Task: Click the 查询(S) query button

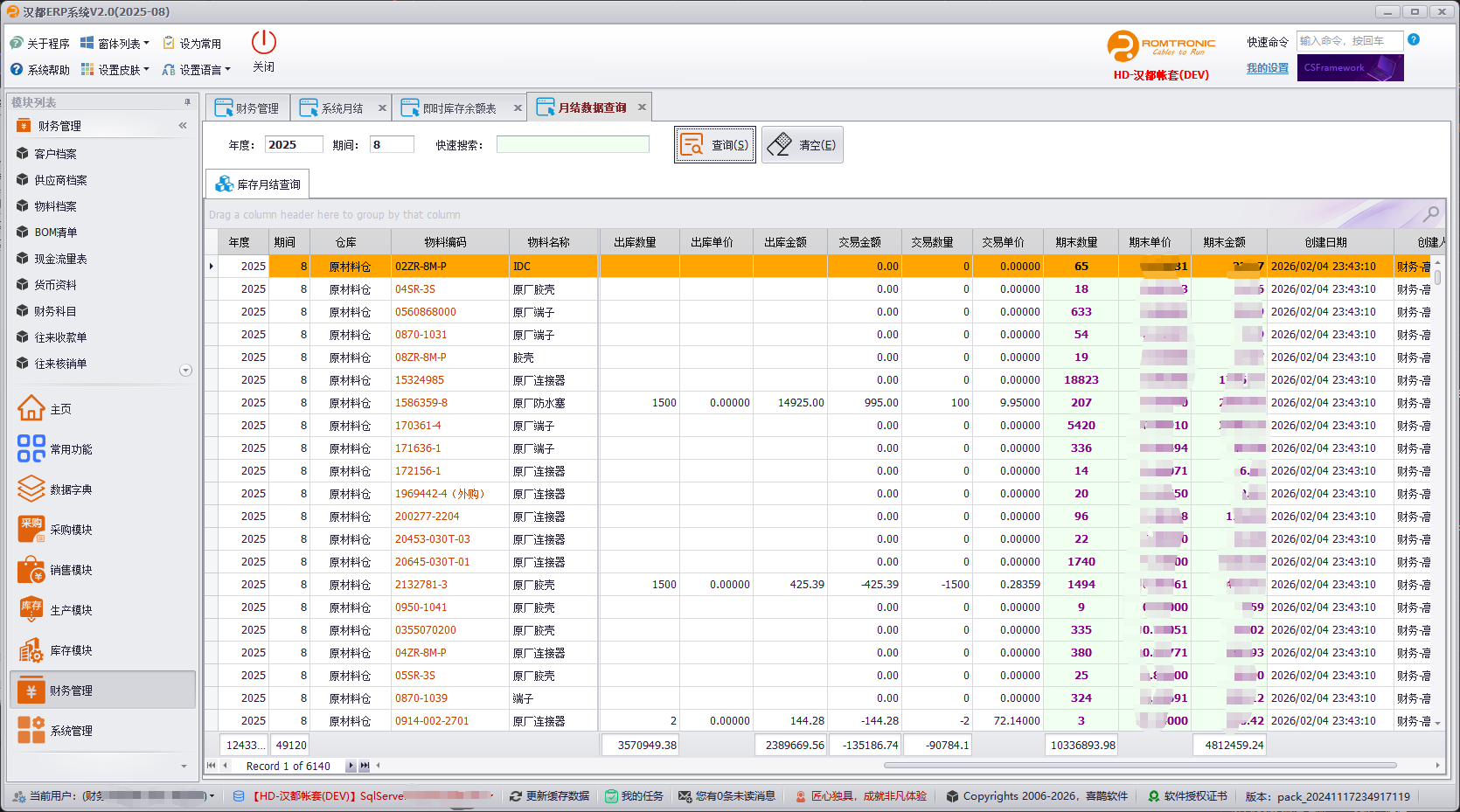Action: 715,145
